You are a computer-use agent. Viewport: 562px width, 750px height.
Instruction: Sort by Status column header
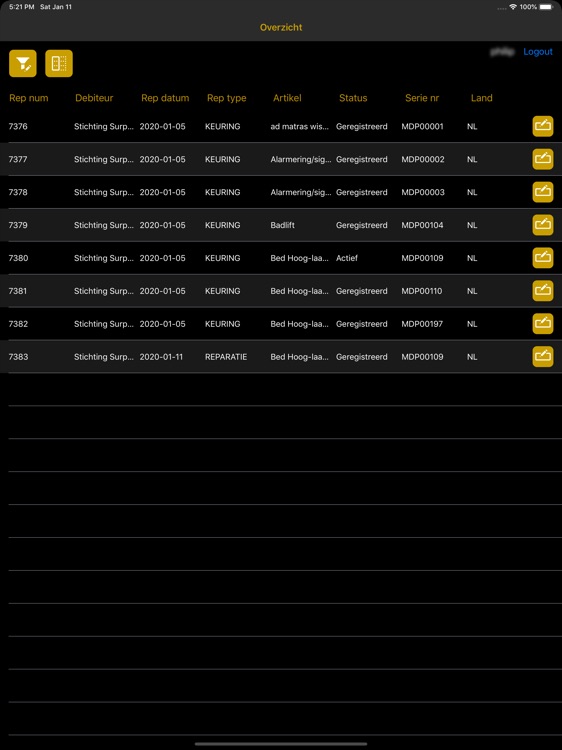pyautogui.click(x=353, y=98)
